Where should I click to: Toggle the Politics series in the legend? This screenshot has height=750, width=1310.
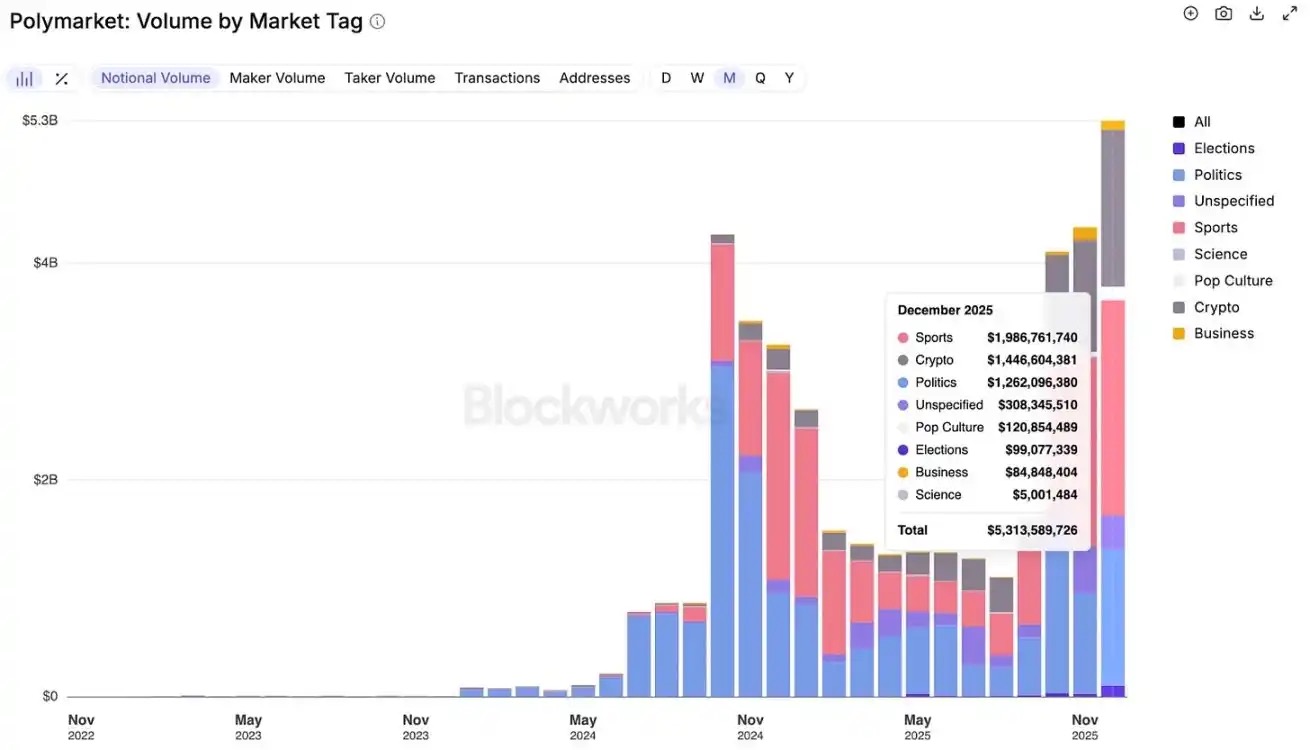[x=1218, y=174]
